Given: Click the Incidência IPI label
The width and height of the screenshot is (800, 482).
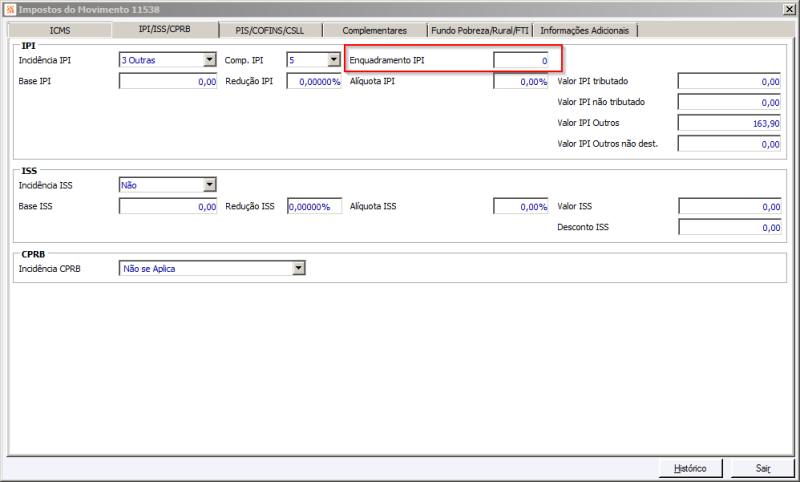Looking at the screenshot, I should [45, 60].
